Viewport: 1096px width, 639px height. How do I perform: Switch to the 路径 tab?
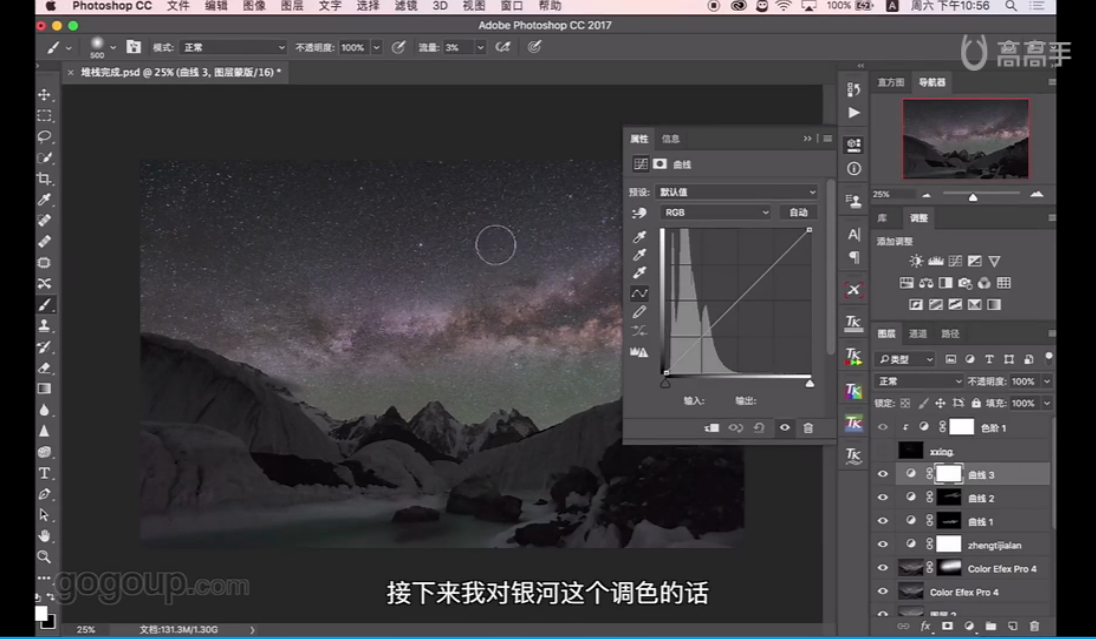pyautogui.click(x=951, y=334)
